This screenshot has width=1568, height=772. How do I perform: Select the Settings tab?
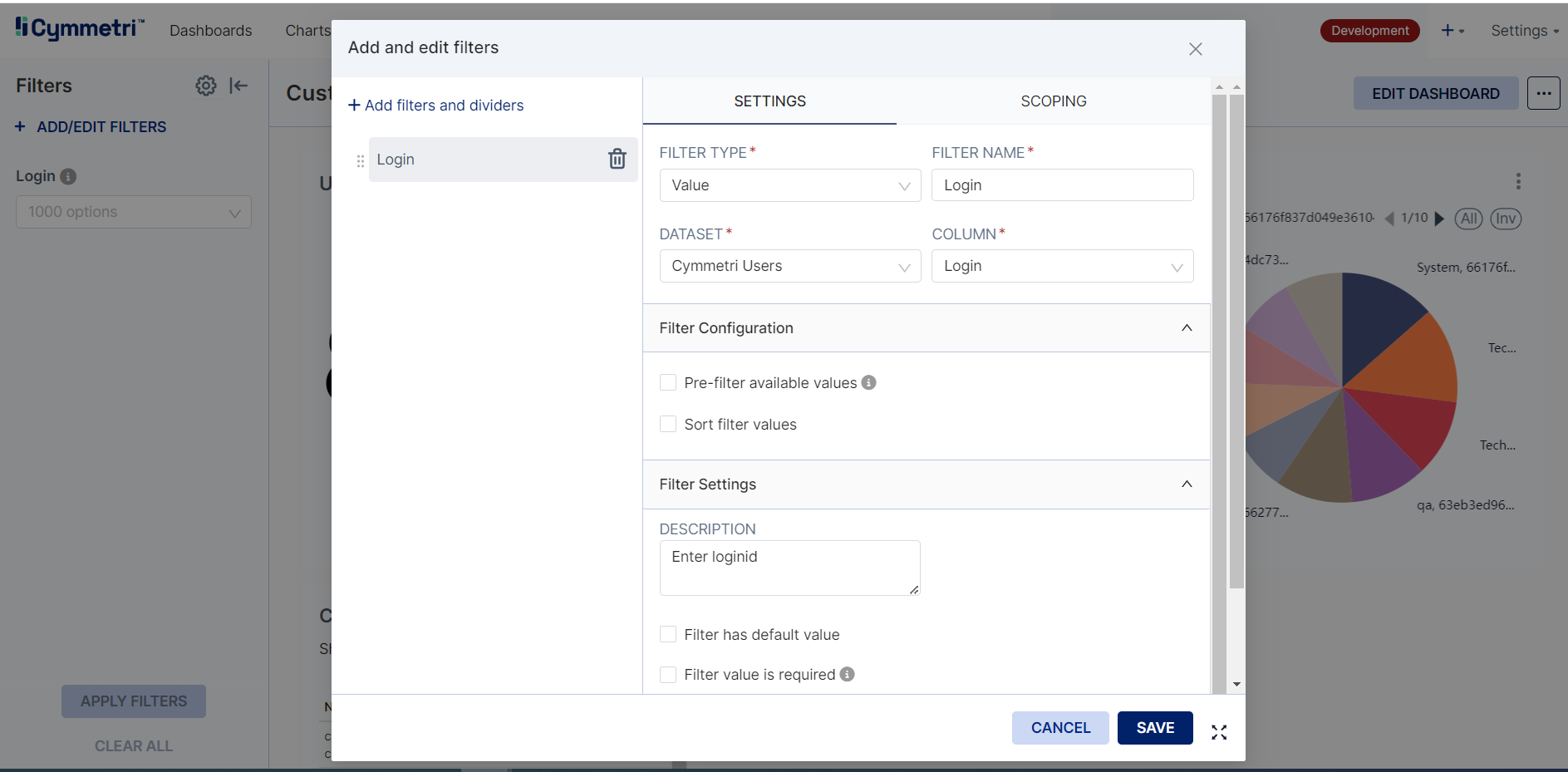[x=769, y=101]
